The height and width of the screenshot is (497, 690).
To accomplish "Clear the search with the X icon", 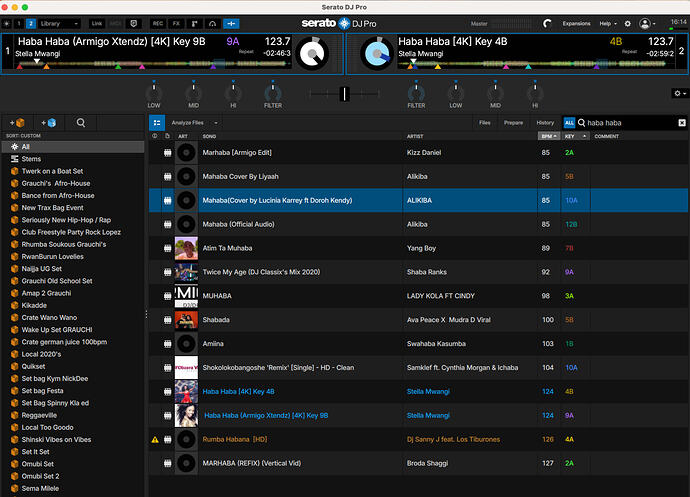I will (x=682, y=123).
